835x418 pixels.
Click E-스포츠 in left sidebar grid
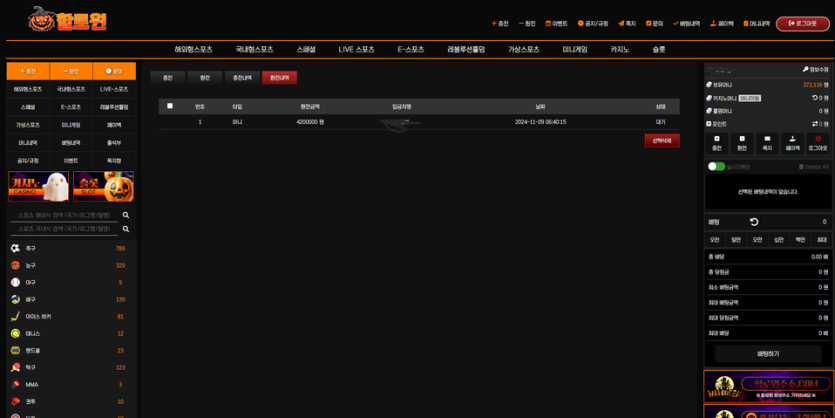click(x=71, y=107)
